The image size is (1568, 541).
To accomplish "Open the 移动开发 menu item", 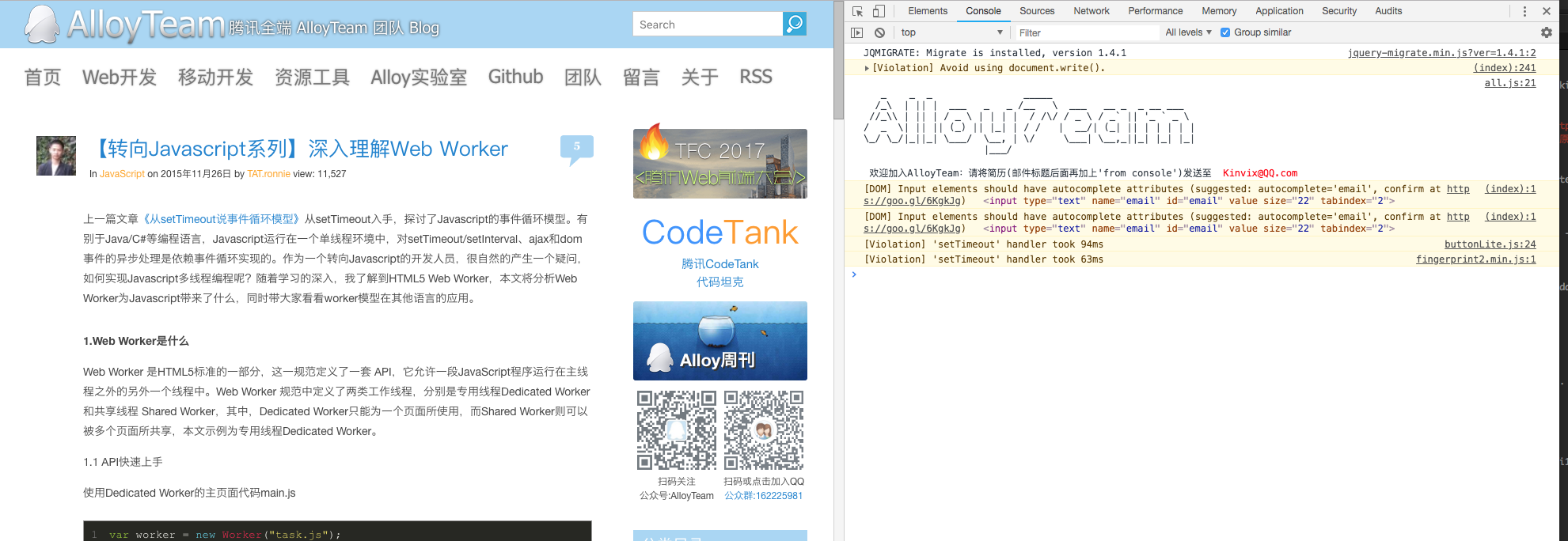I will click(215, 77).
